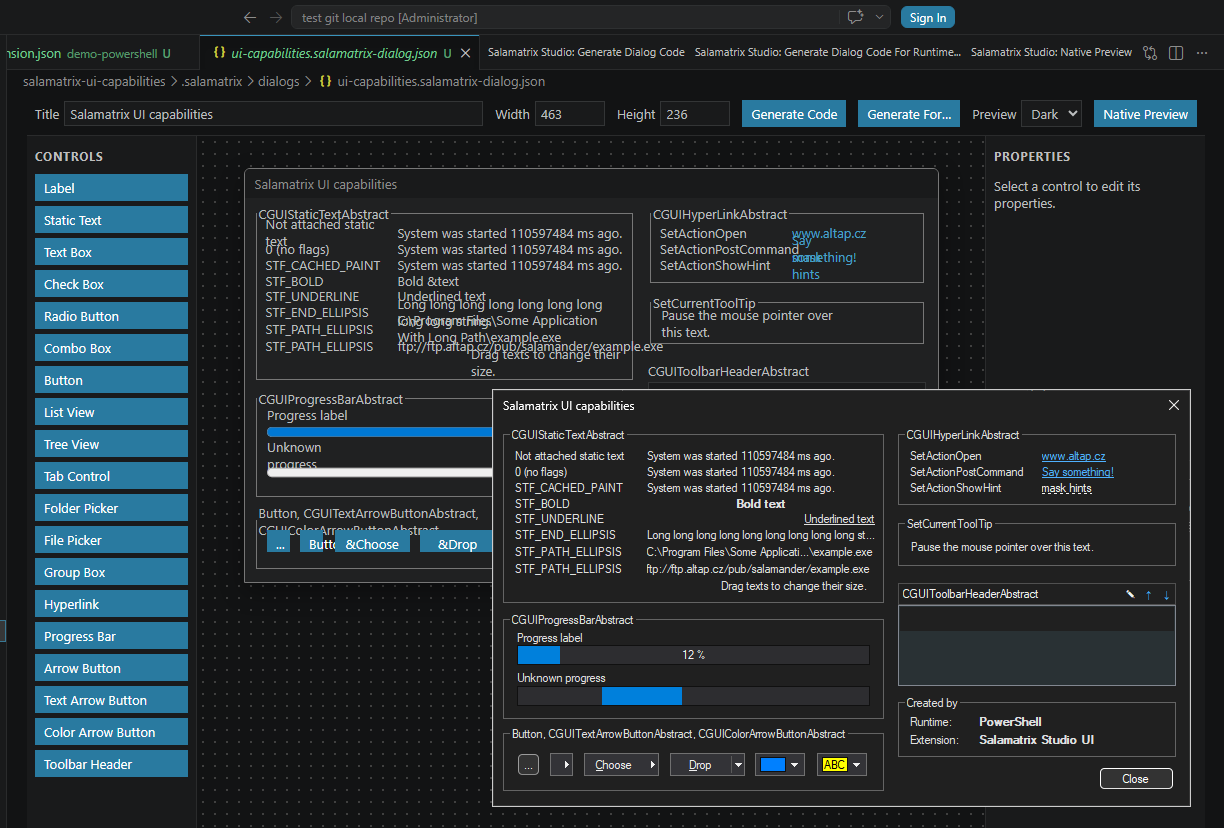Add a Radio Button control
The height and width of the screenshot is (828, 1224).
(x=111, y=316)
